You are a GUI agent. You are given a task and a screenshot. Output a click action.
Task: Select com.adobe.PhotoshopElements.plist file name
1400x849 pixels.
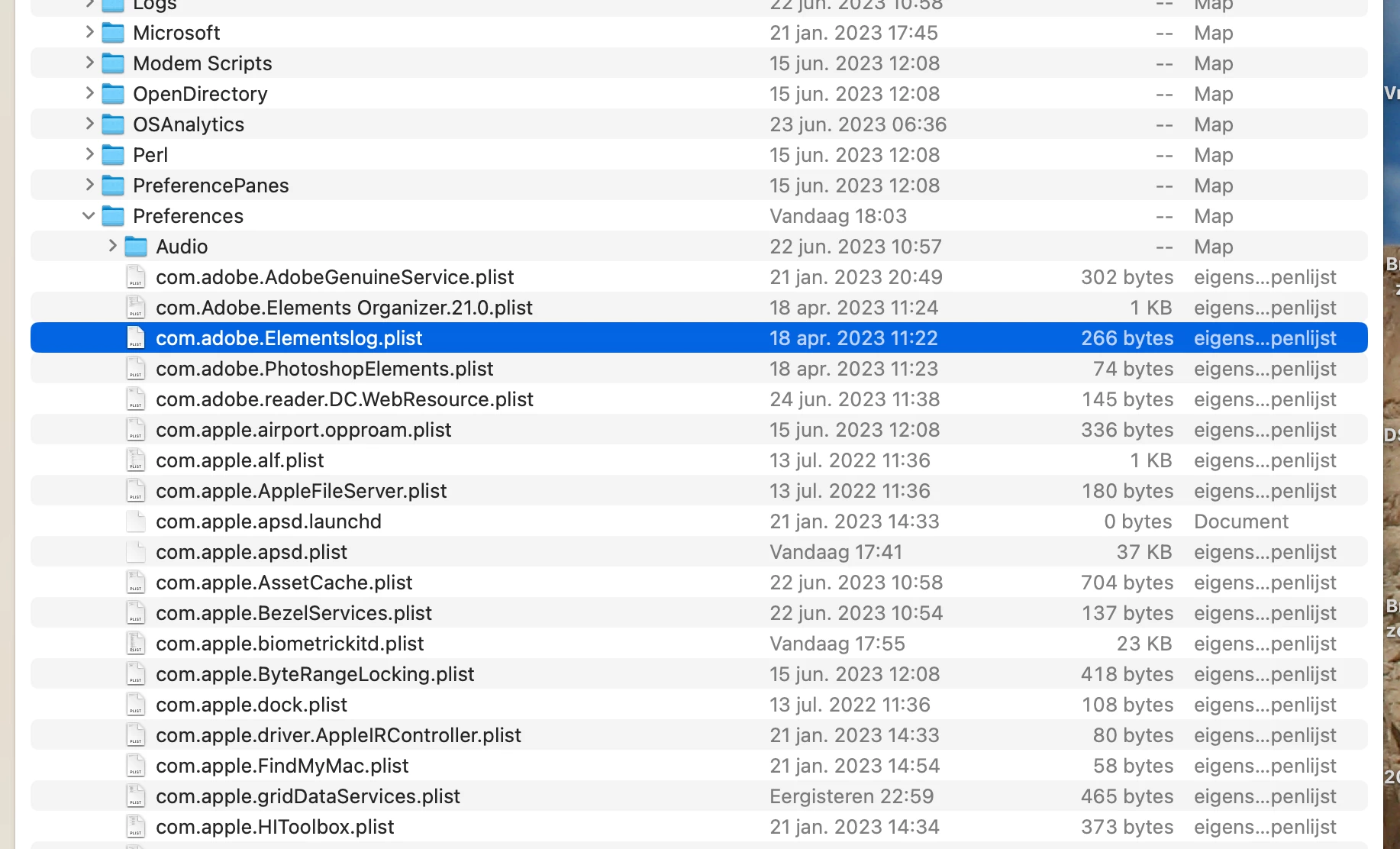point(324,369)
